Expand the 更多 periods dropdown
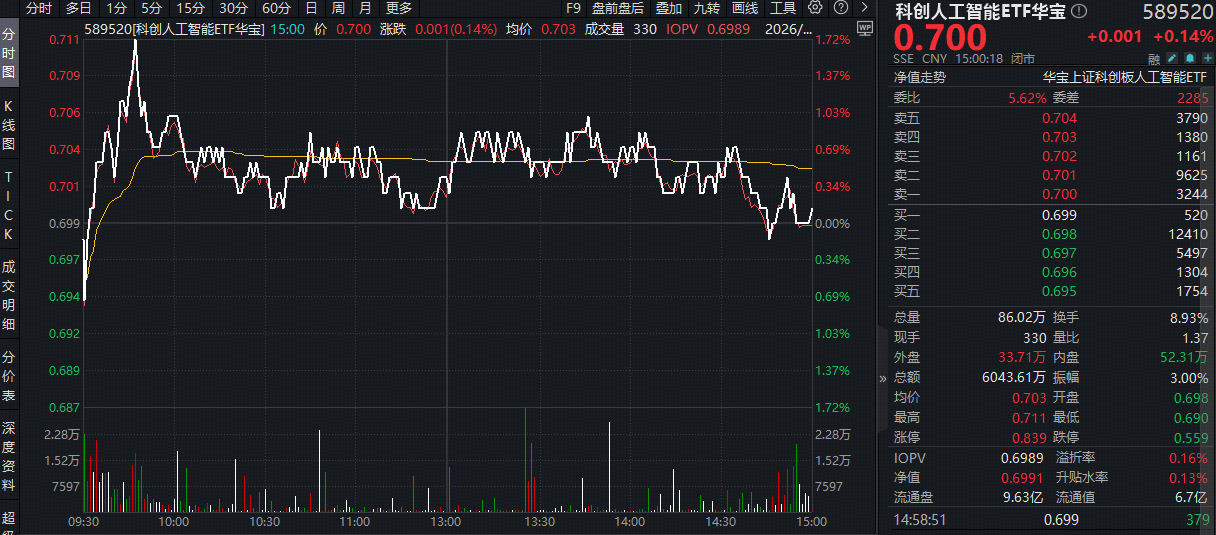The width and height of the screenshot is (1216, 535). point(399,8)
